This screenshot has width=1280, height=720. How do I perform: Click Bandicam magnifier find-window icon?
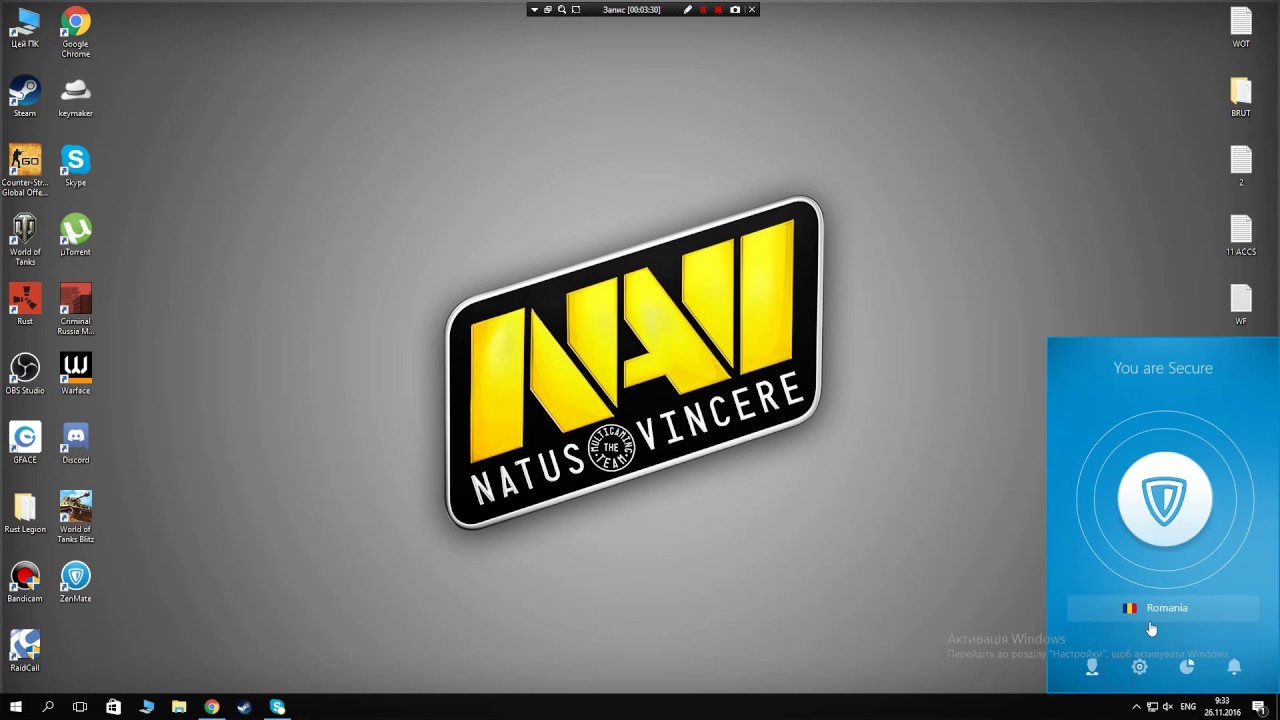click(x=561, y=10)
